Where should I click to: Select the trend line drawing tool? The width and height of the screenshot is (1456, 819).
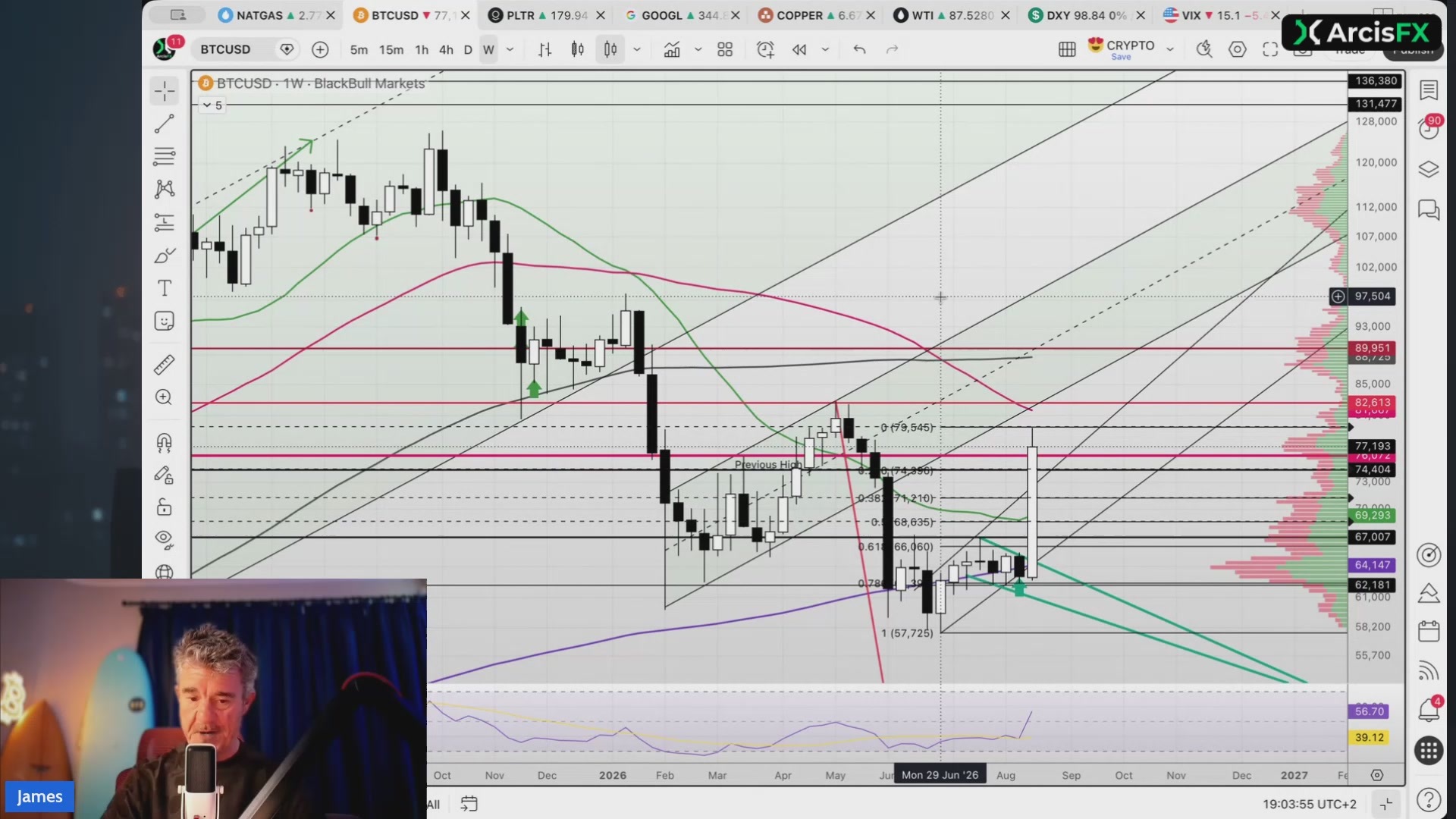[x=165, y=124]
